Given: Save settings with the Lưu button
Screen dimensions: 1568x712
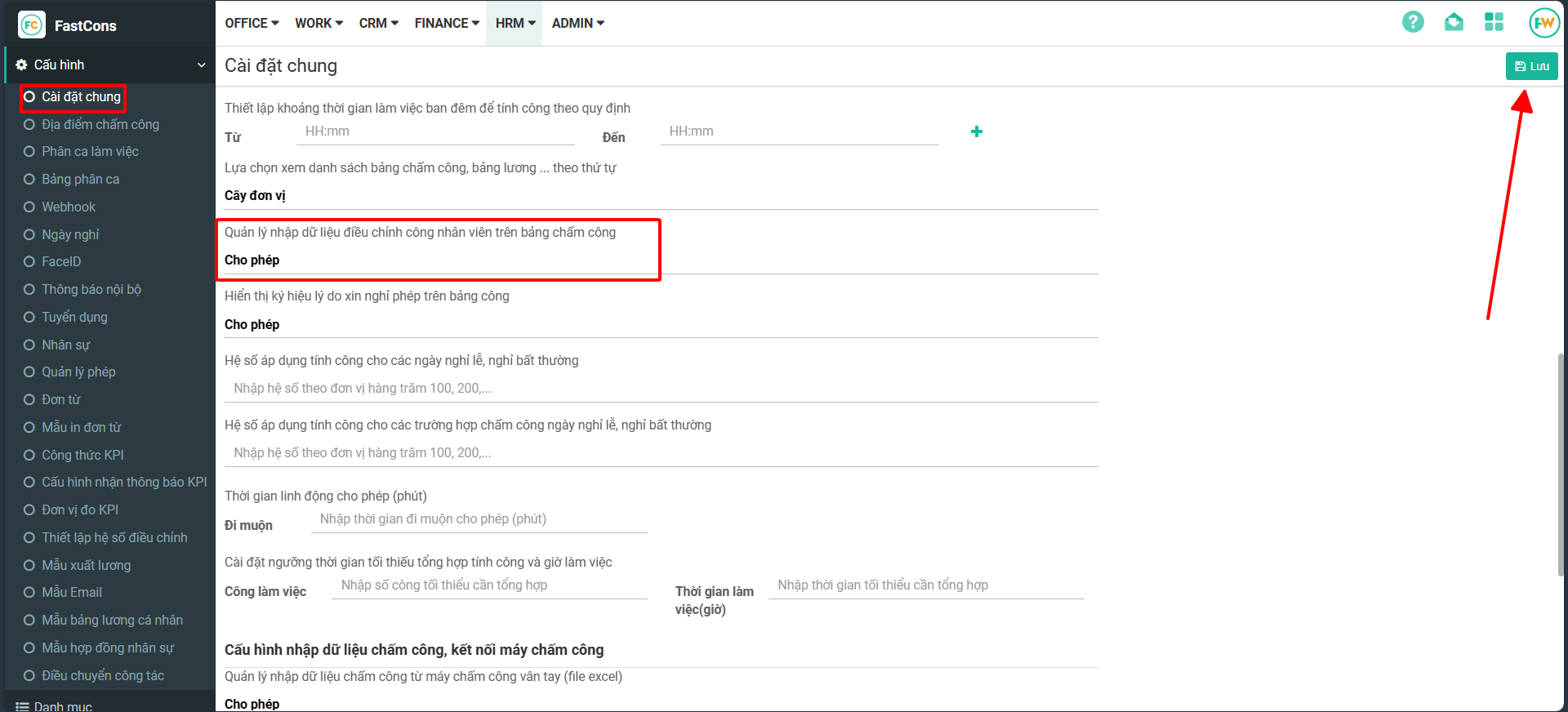Looking at the screenshot, I should coord(1531,66).
